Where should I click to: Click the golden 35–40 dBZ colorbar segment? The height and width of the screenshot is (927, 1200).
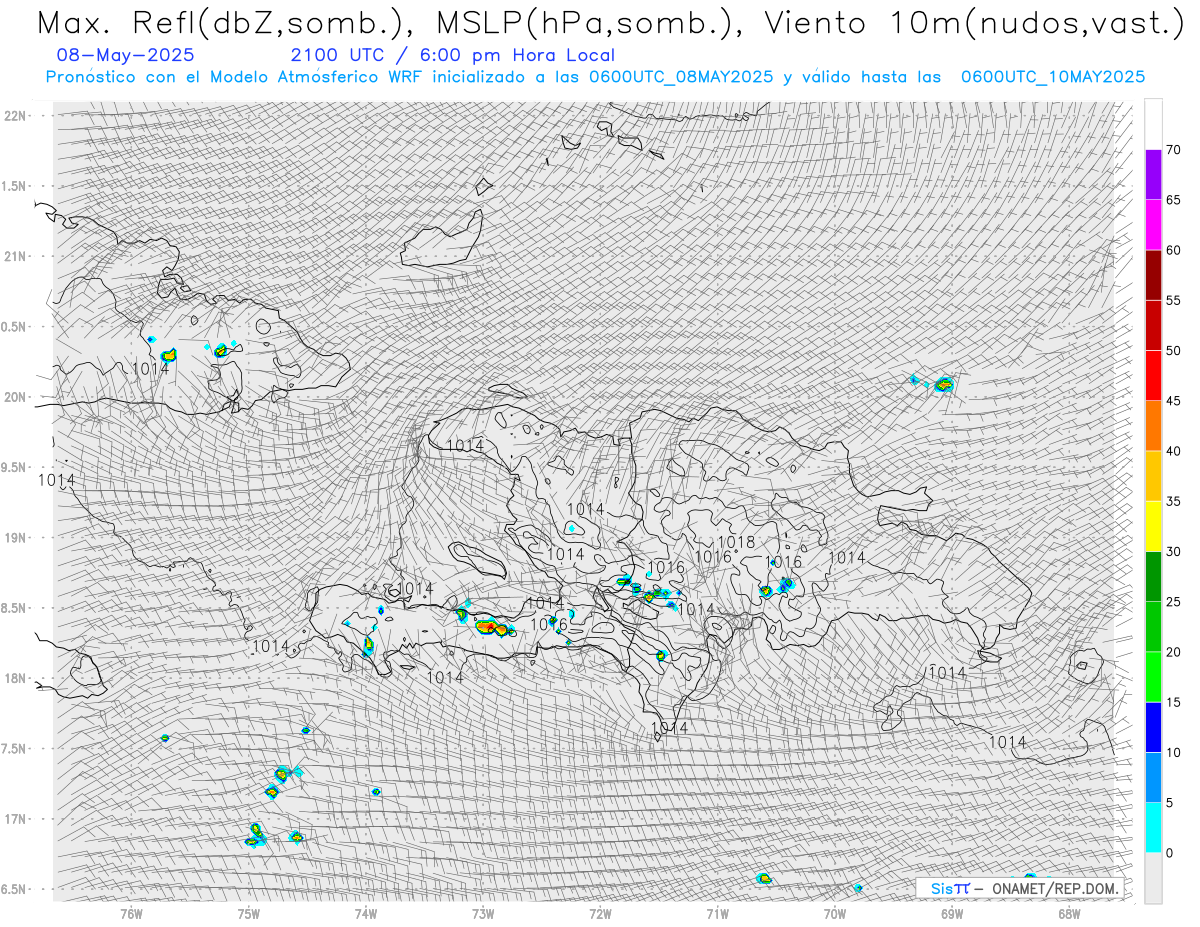coord(1153,476)
